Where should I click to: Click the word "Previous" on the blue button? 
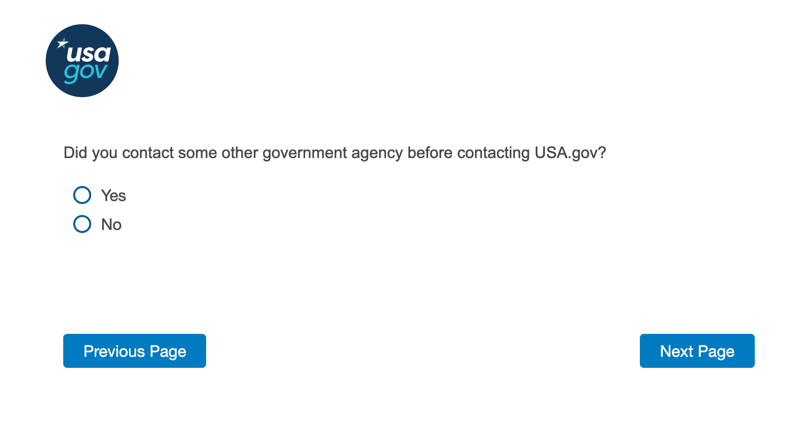[115, 351]
